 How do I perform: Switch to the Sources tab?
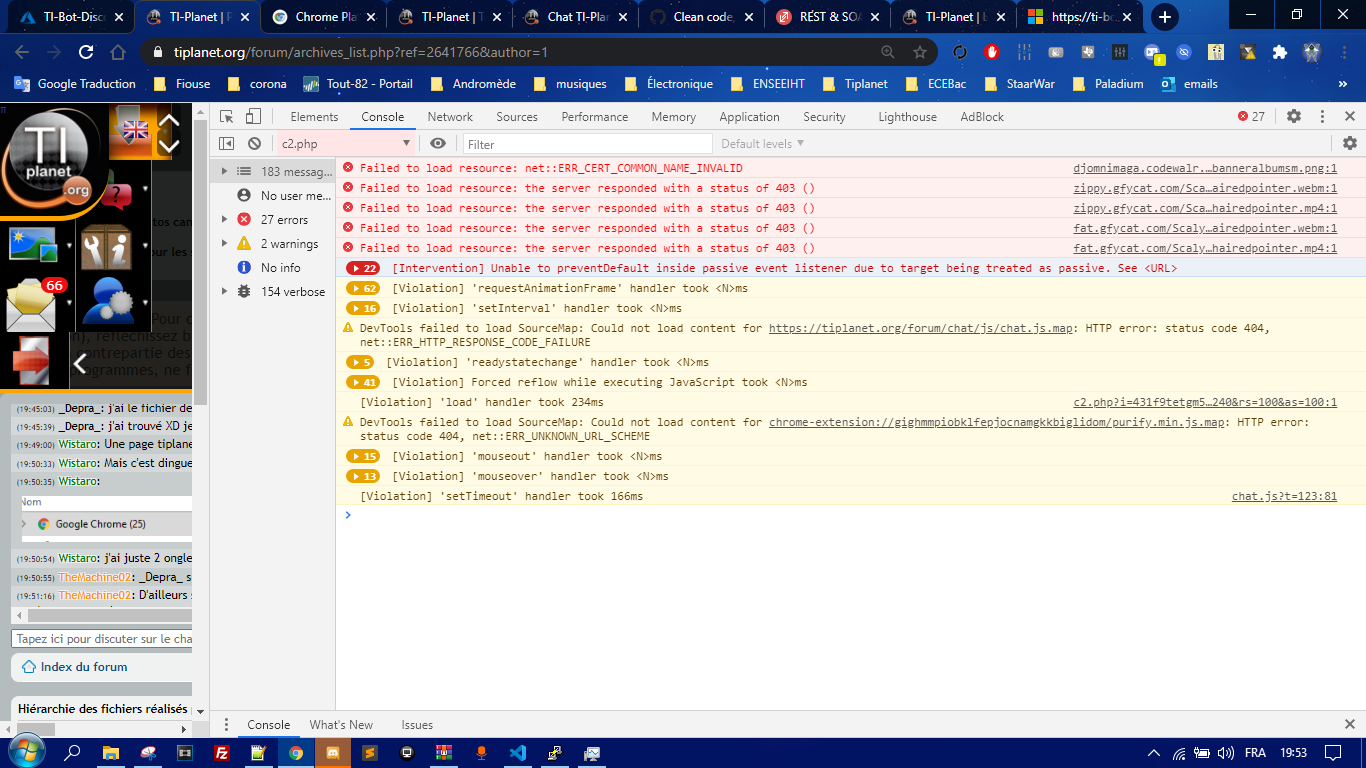517,116
